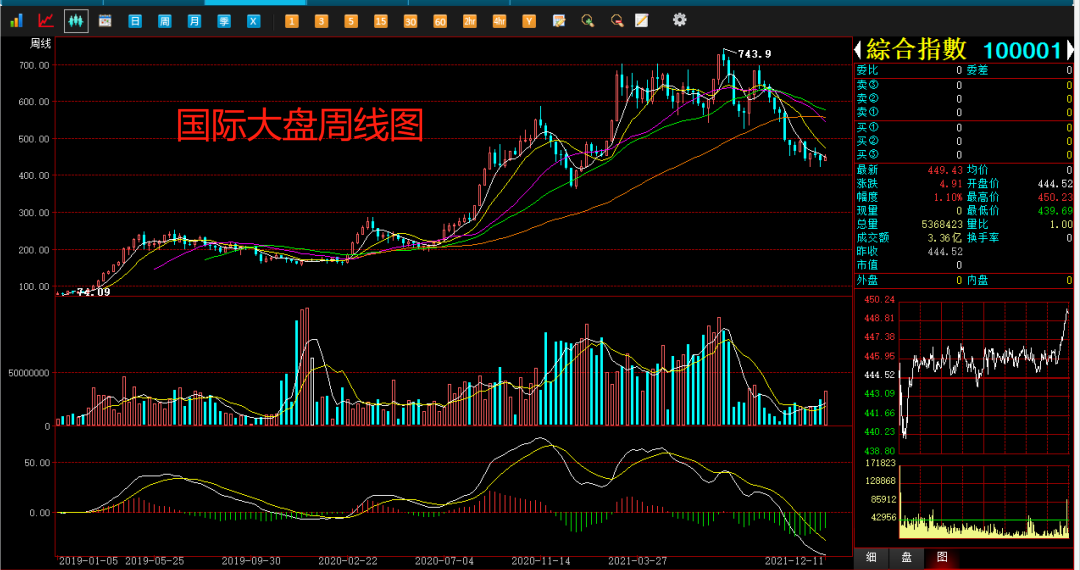Open the 图 tab at bottom right
Viewport: 1080px width, 570px height.
pyautogui.click(x=942, y=557)
